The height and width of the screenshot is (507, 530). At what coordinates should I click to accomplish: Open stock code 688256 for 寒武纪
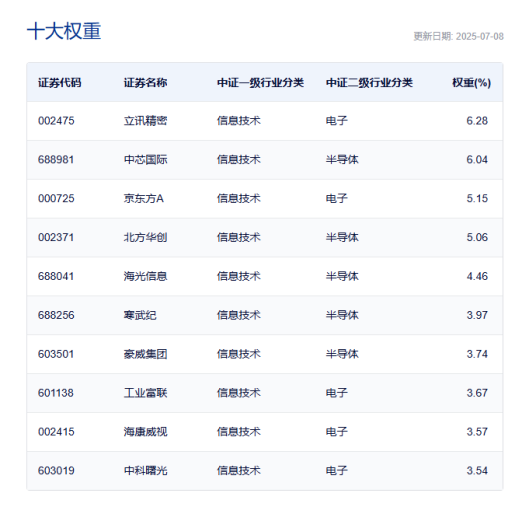click(x=56, y=315)
